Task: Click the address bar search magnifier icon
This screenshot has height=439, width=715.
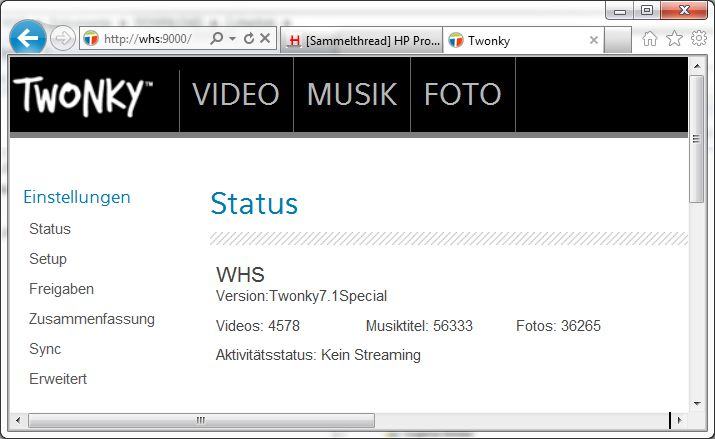Action: pos(217,38)
